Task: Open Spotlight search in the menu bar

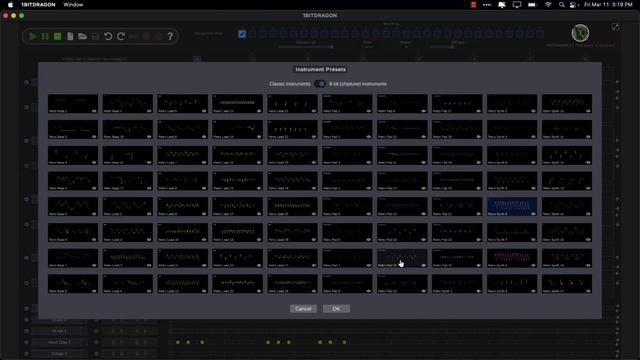Action: pyautogui.click(x=562, y=4)
